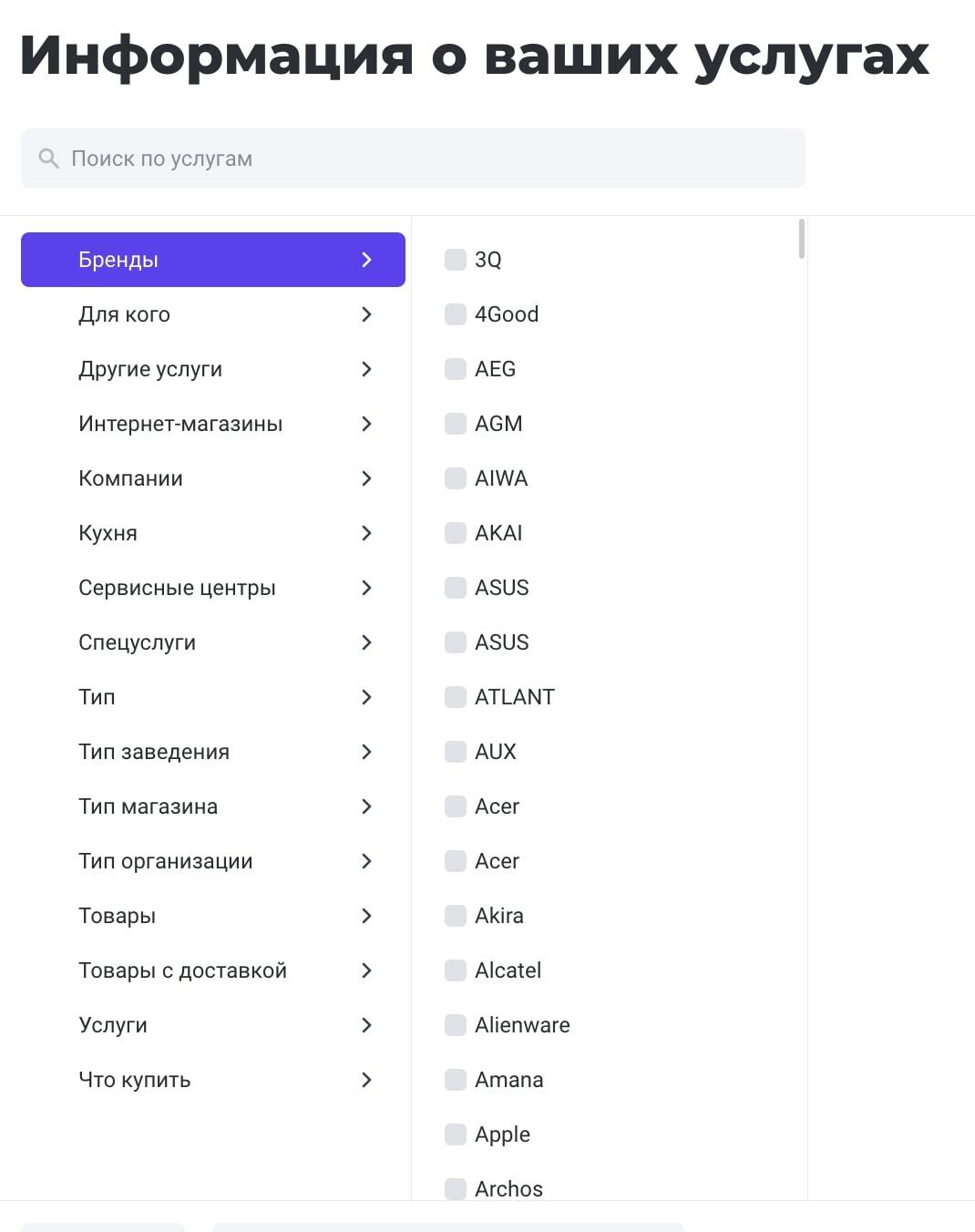
Task: Enable the ATLANT brand checkbox
Action: pyautogui.click(x=456, y=697)
